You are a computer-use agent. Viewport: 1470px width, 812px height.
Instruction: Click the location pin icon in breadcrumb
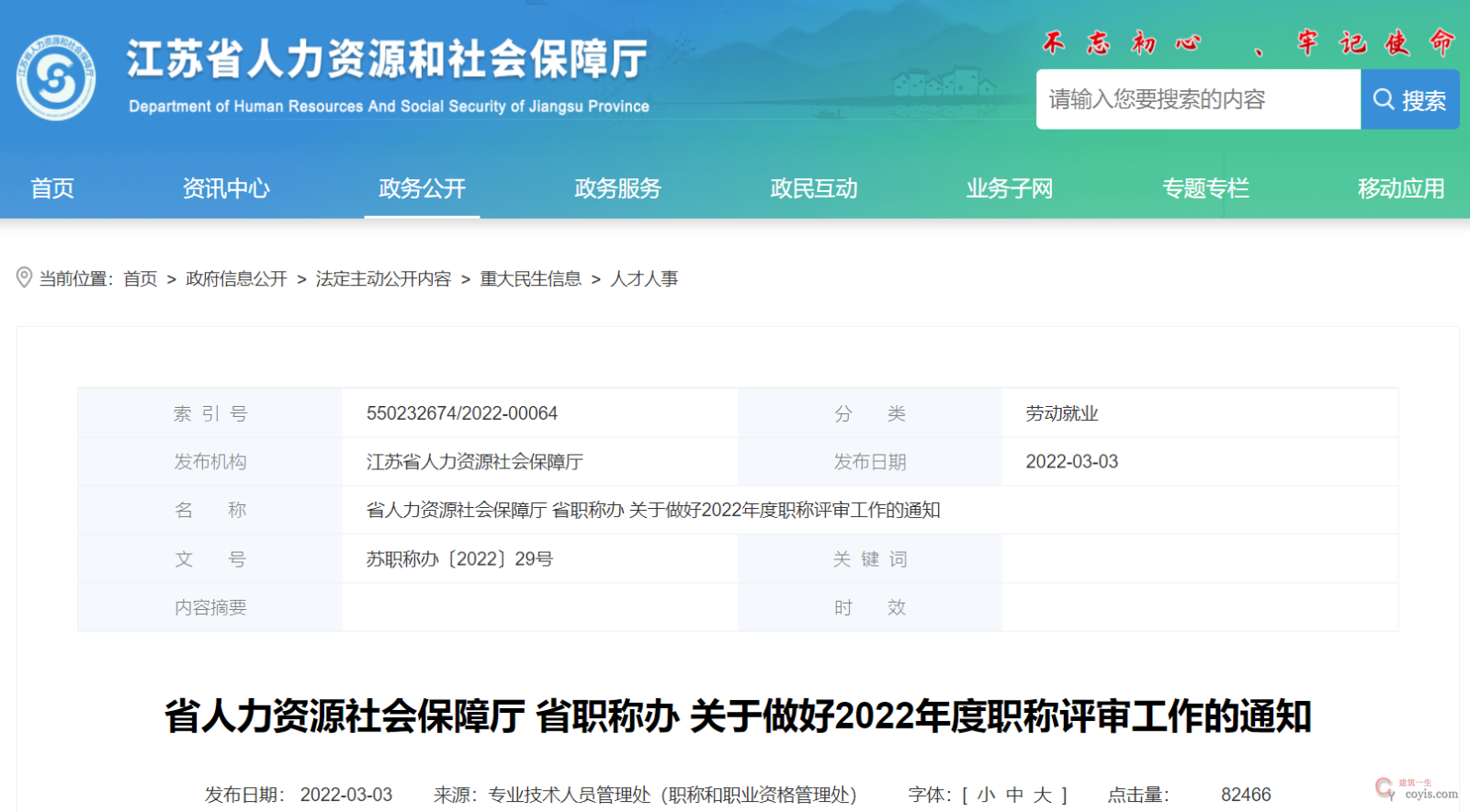[x=24, y=277]
